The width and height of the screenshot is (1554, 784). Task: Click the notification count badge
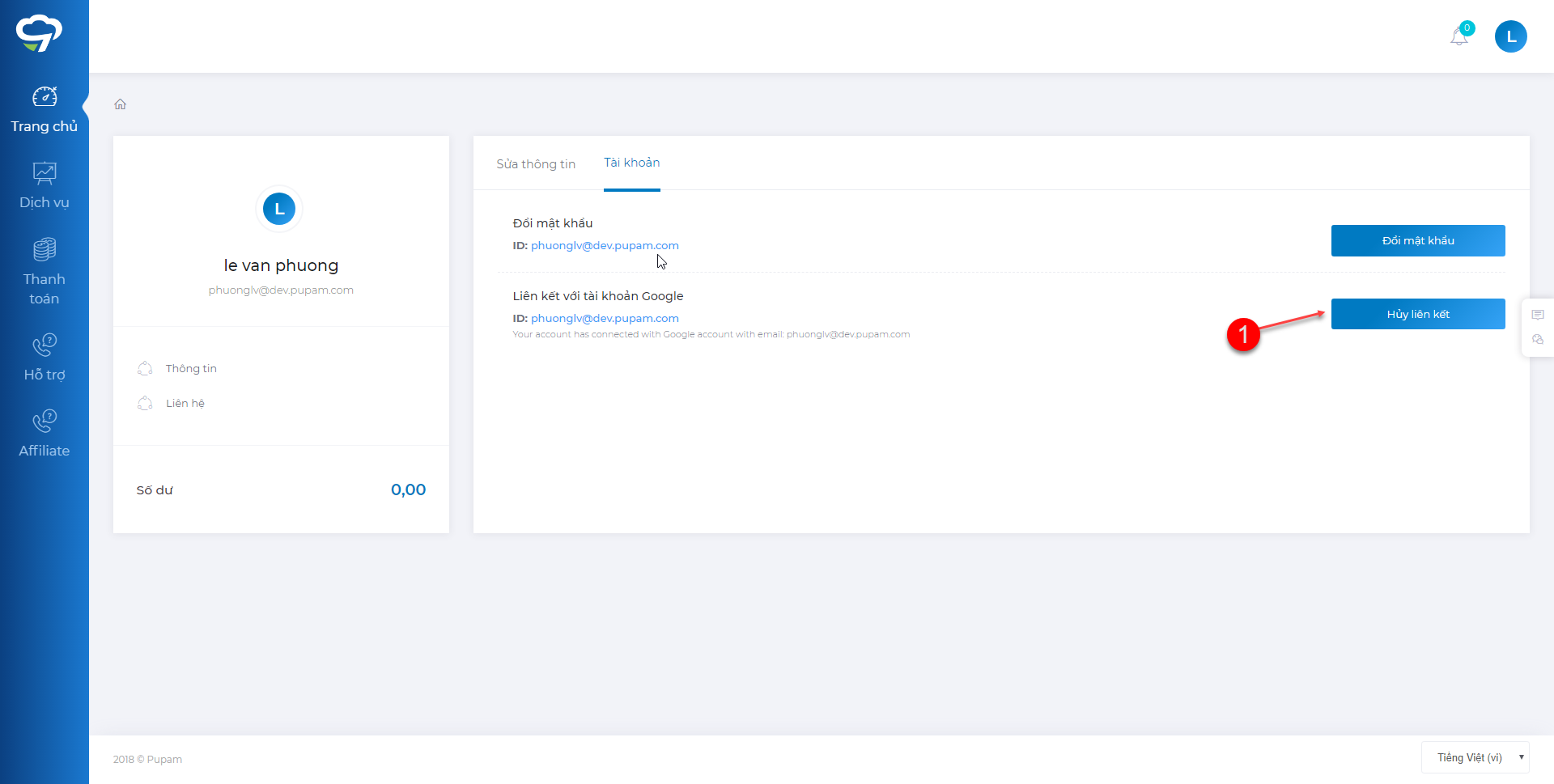click(x=1467, y=28)
